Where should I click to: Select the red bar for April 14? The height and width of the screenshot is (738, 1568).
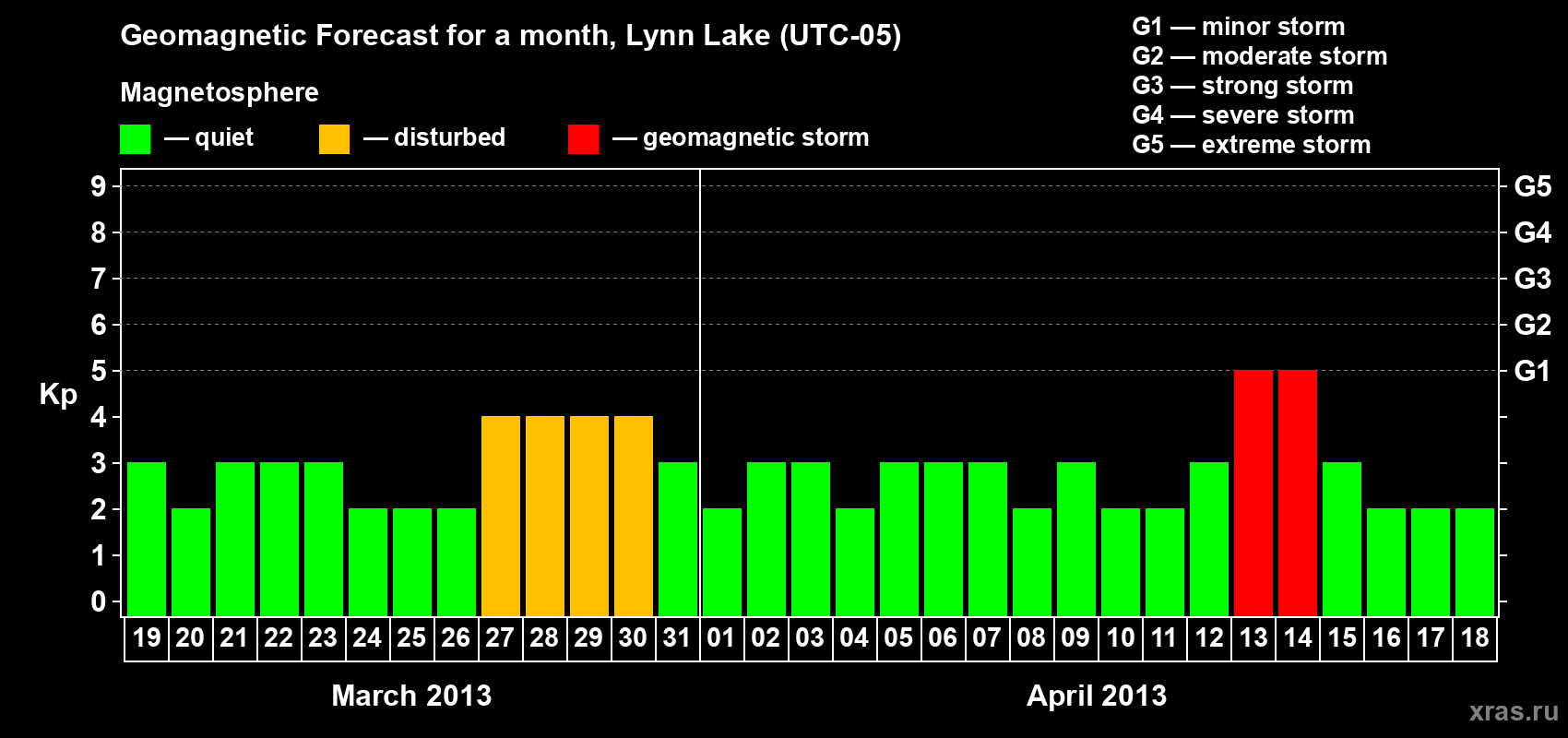[x=1298, y=493]
